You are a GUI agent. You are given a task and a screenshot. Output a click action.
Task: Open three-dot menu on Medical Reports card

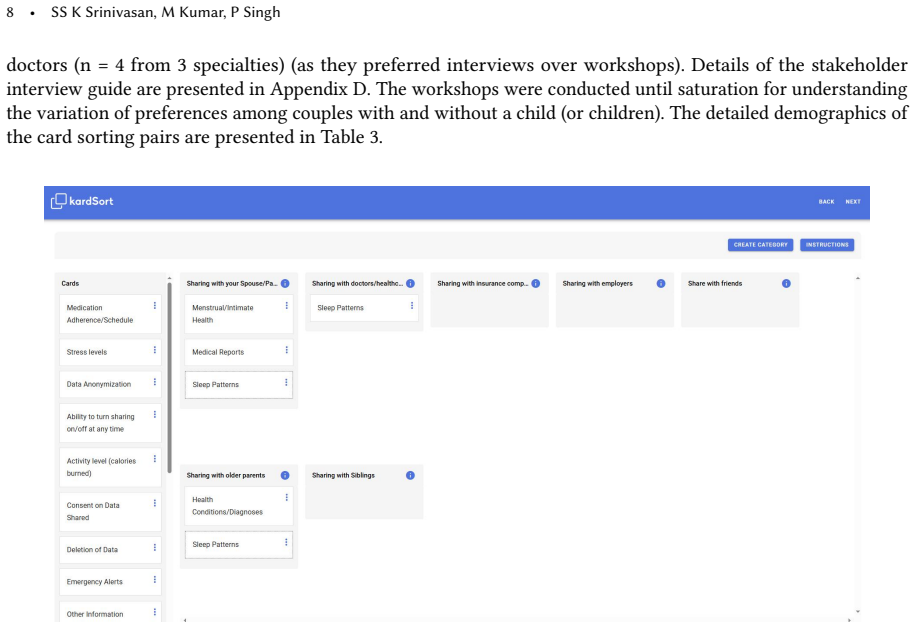pos(286,350)
